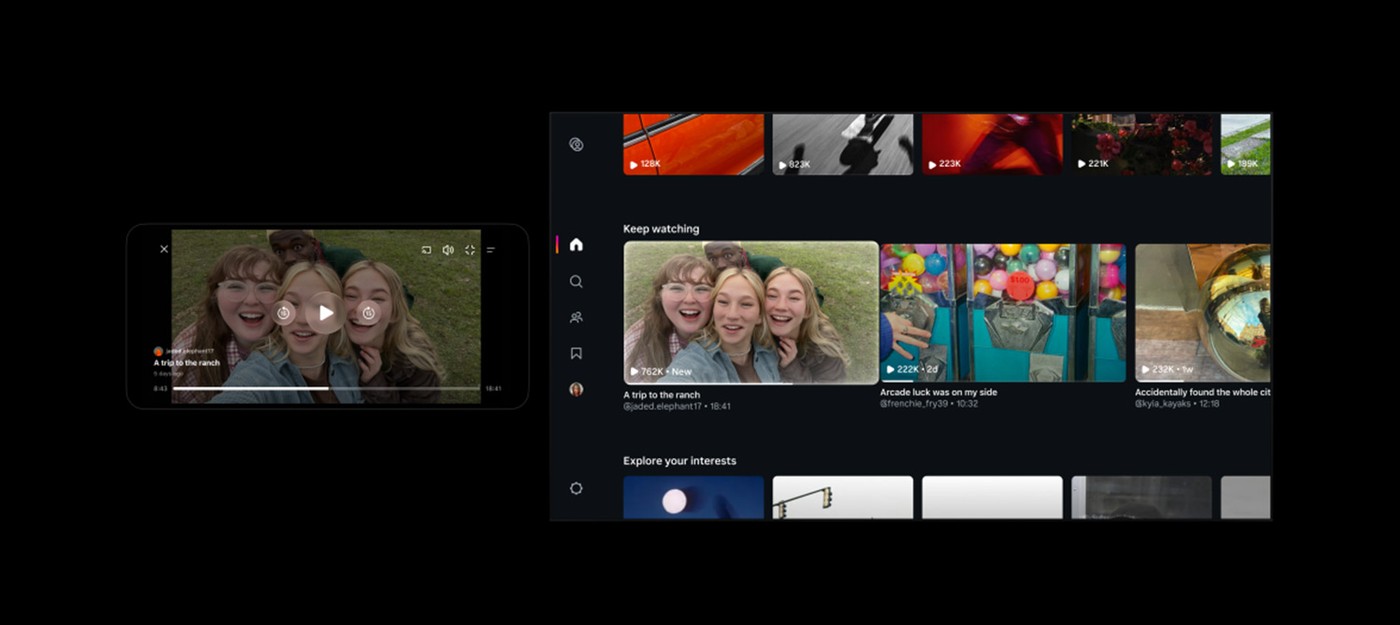The width and height of the screenshot is (1400, 625).
Task: Open profile avatar in TV sidebar
Action: coord(576,389)
